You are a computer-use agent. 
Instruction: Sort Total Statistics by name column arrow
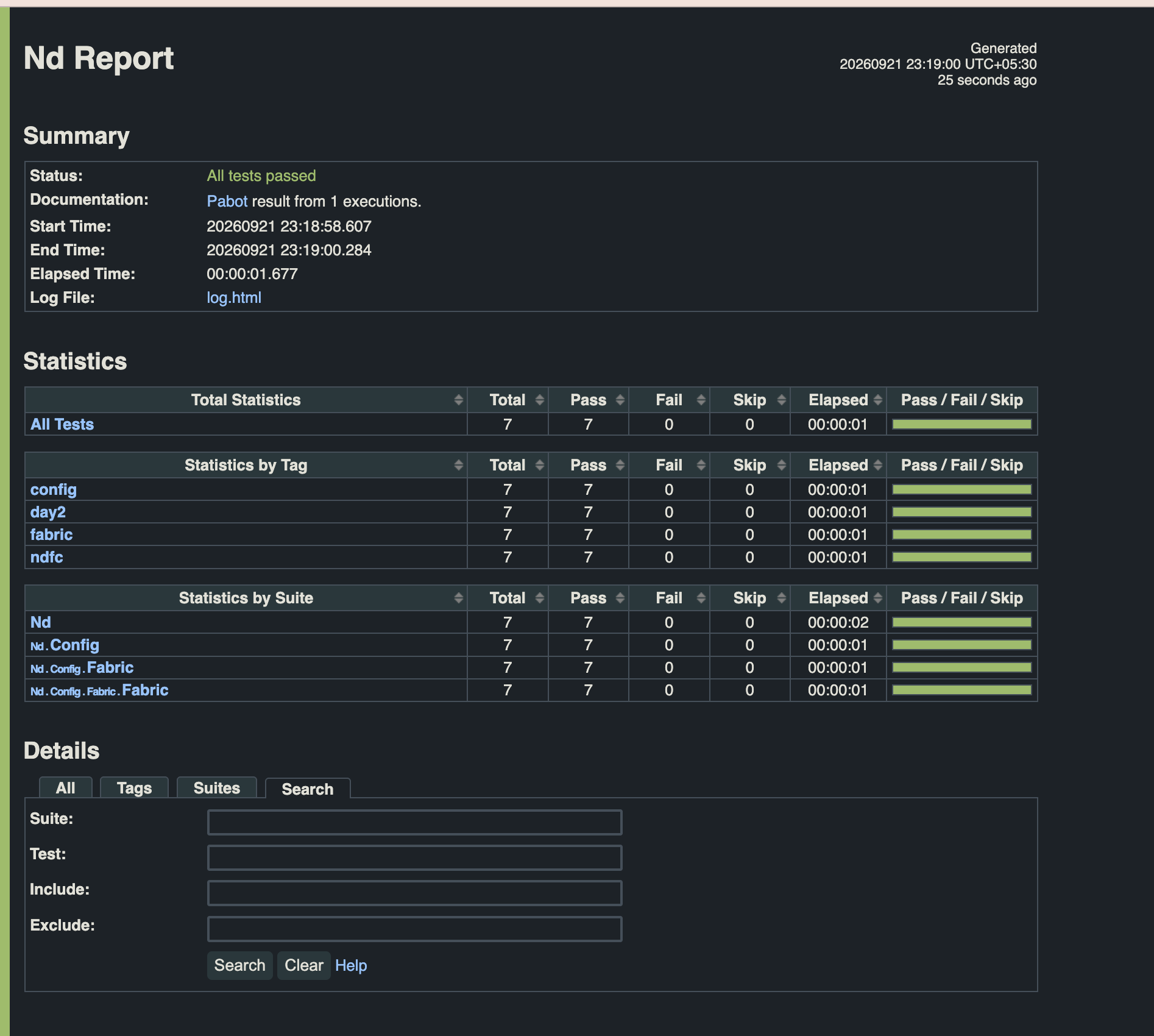click(x=458, y=400)
